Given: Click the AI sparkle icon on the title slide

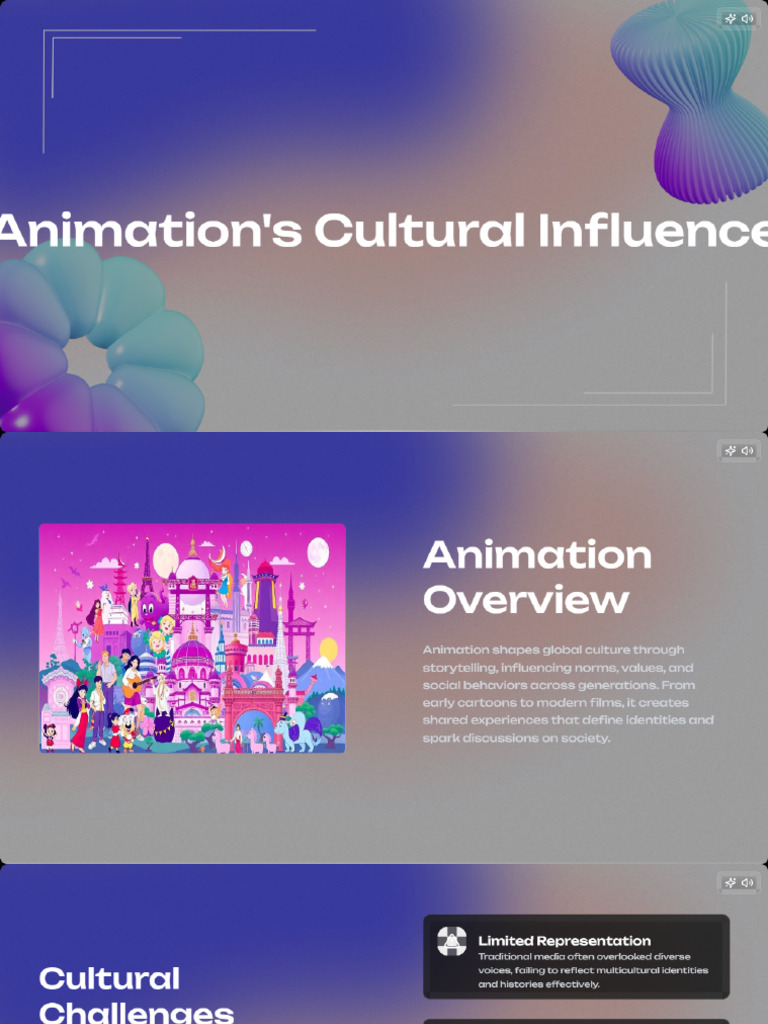Looking at the screenshot, I should tap(731, 19).
